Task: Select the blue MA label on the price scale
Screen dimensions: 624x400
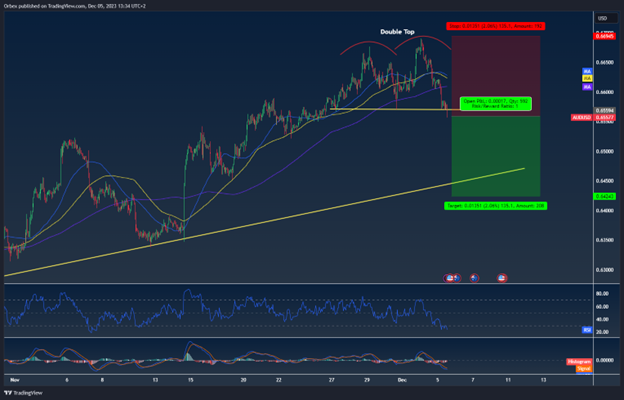Action: (587, 71)
